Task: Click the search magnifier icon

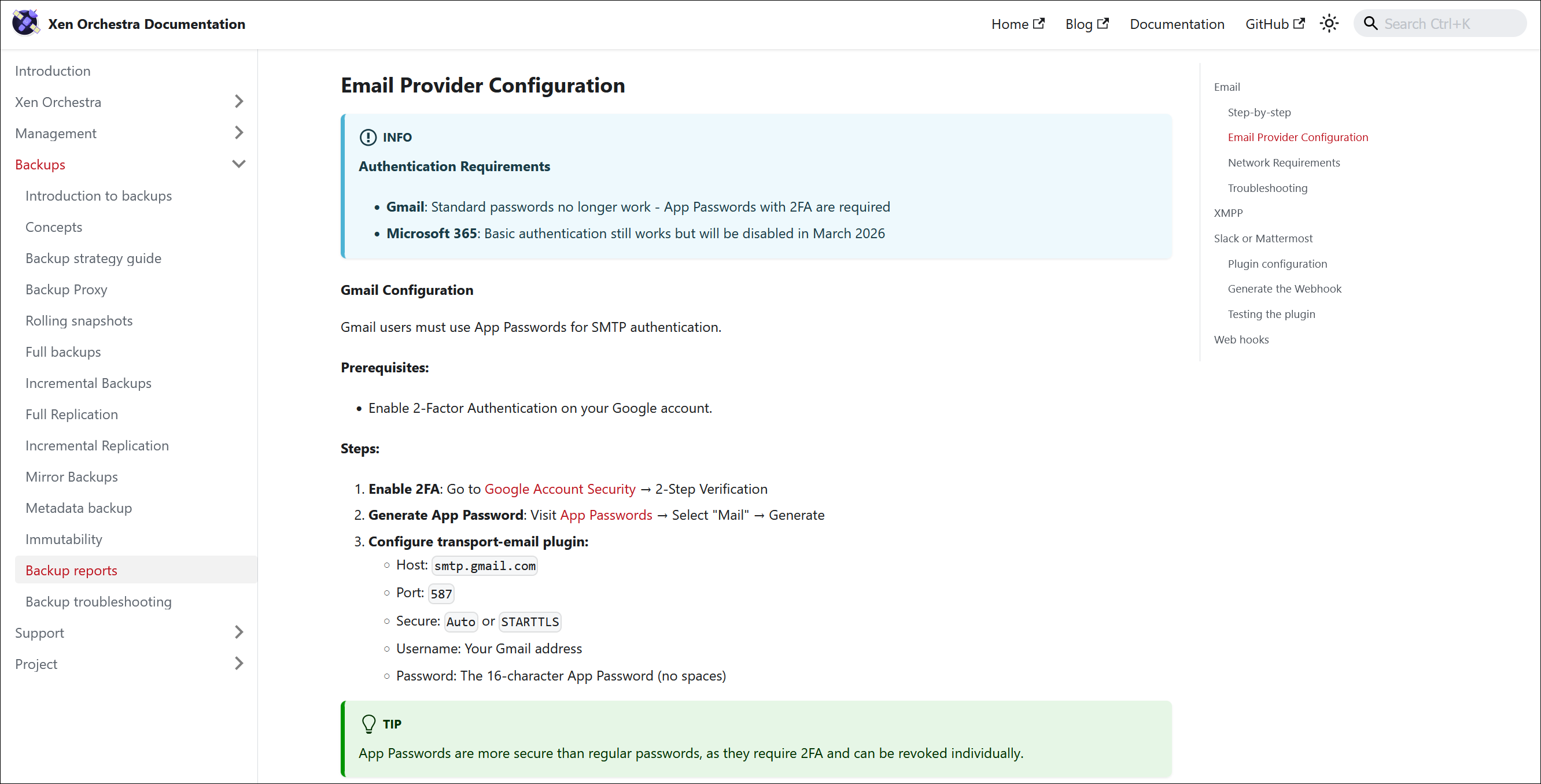Action: (x=1370, y=24)
